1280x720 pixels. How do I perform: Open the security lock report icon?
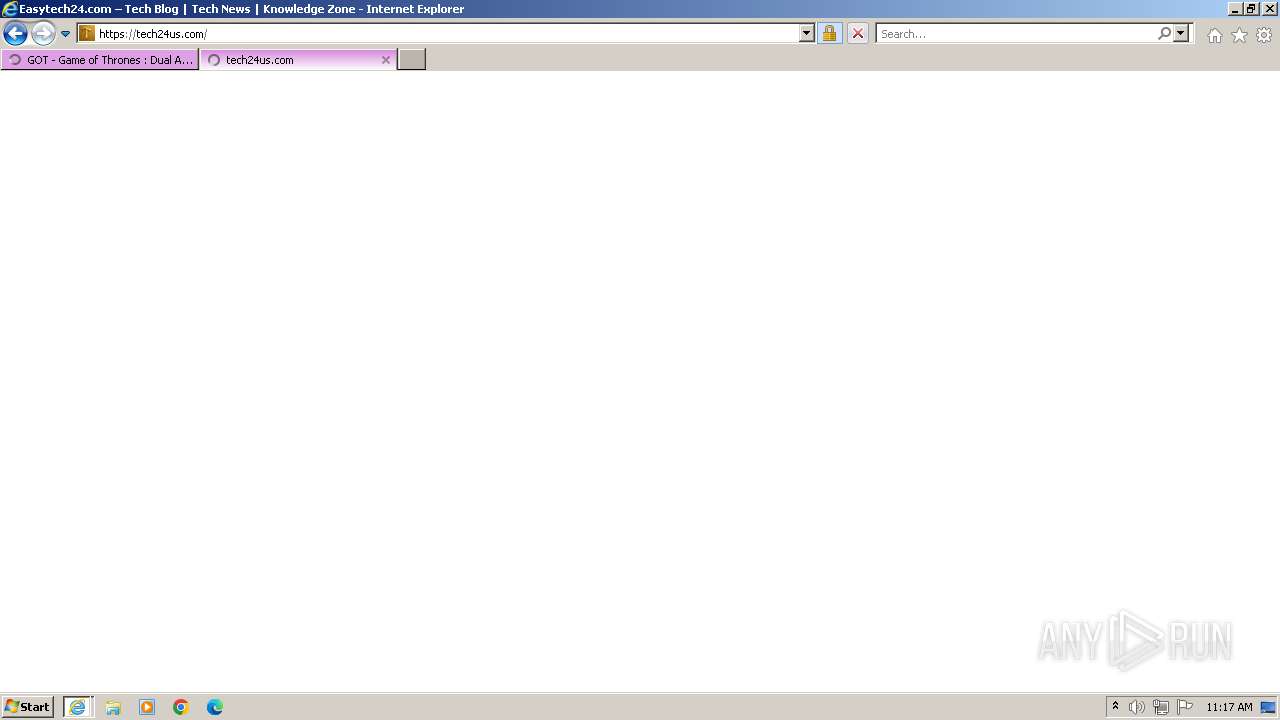[829, 34]
